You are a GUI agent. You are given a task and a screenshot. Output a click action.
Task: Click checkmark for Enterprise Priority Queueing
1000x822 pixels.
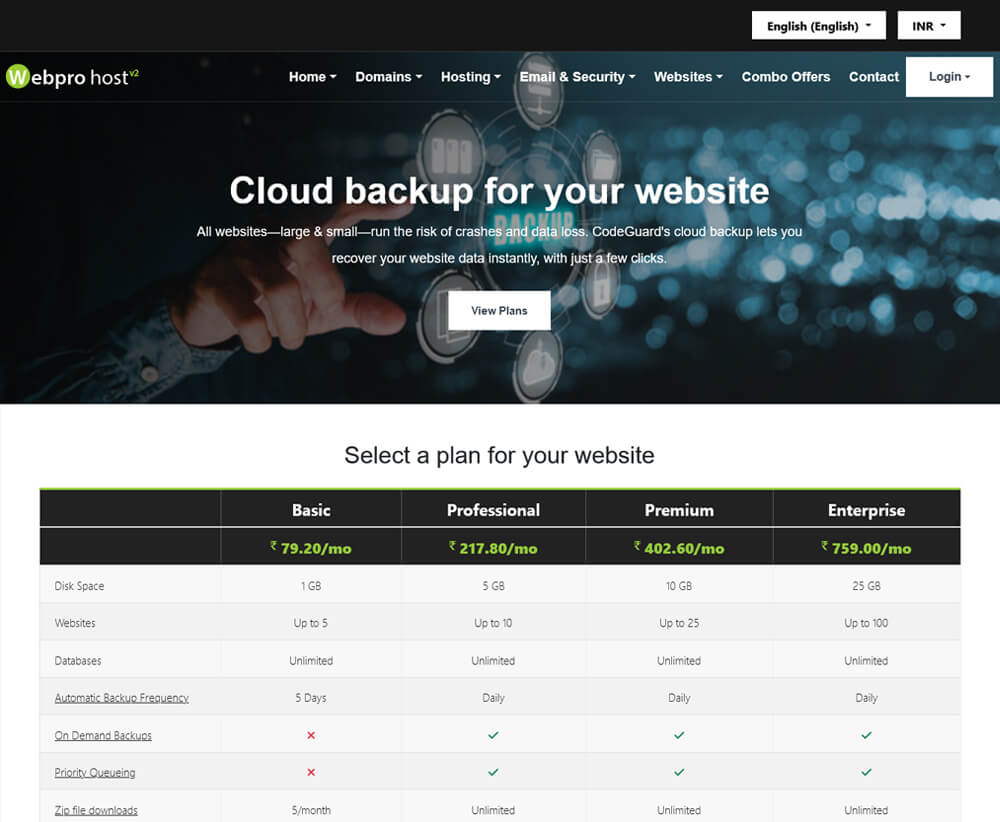click(x=866, y=772)
